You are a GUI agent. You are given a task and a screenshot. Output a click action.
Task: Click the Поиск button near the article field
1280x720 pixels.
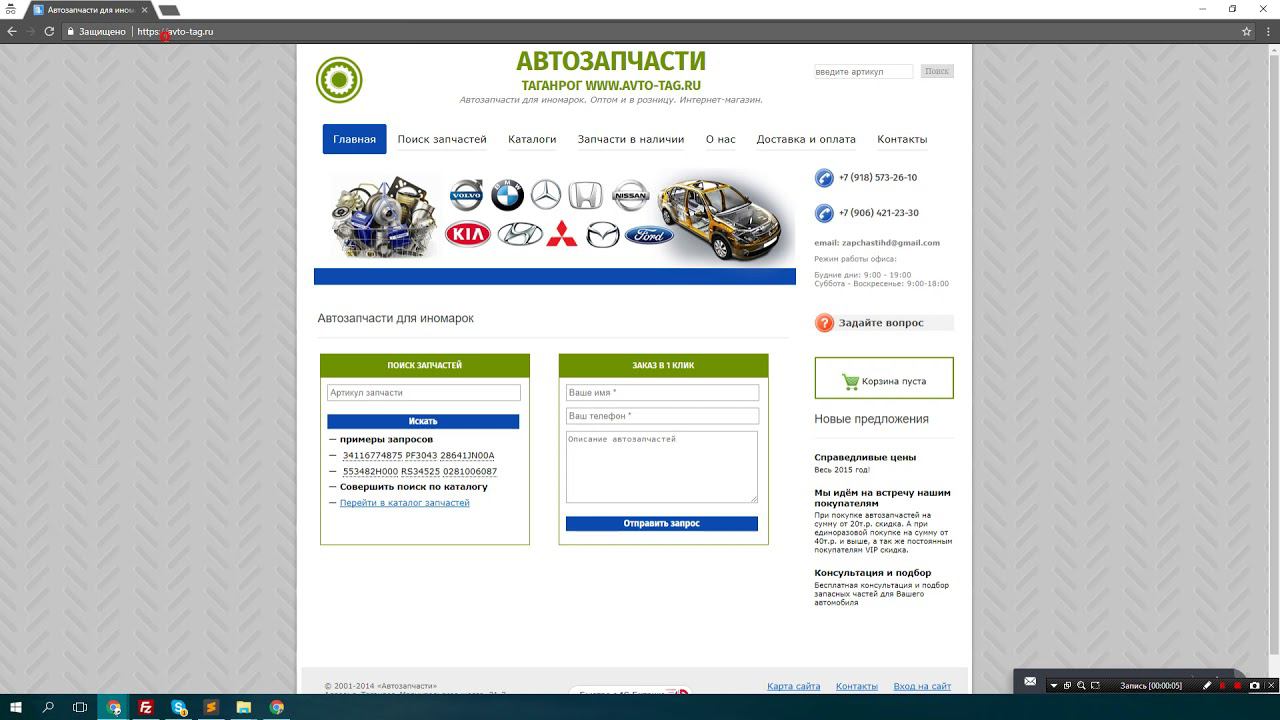937,71
